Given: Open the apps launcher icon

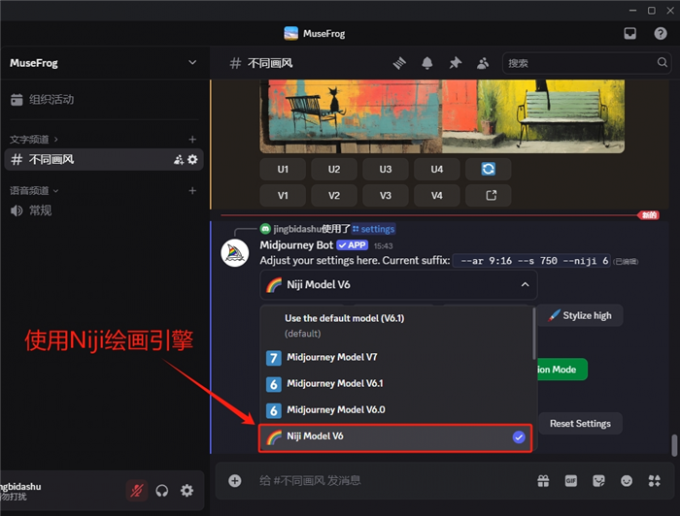Looking at the screenshot, I should (x=654, y=480).
